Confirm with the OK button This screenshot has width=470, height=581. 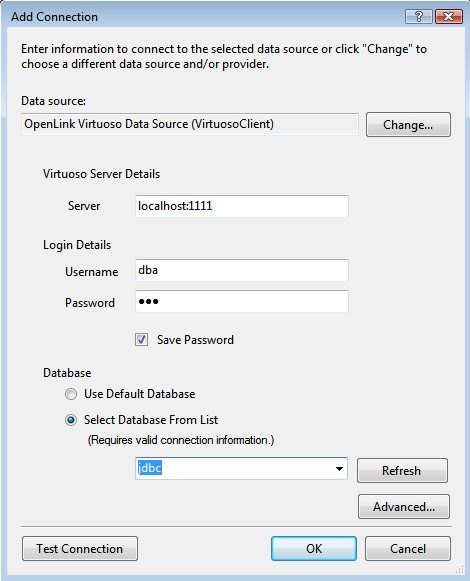[x=314, y=549]
